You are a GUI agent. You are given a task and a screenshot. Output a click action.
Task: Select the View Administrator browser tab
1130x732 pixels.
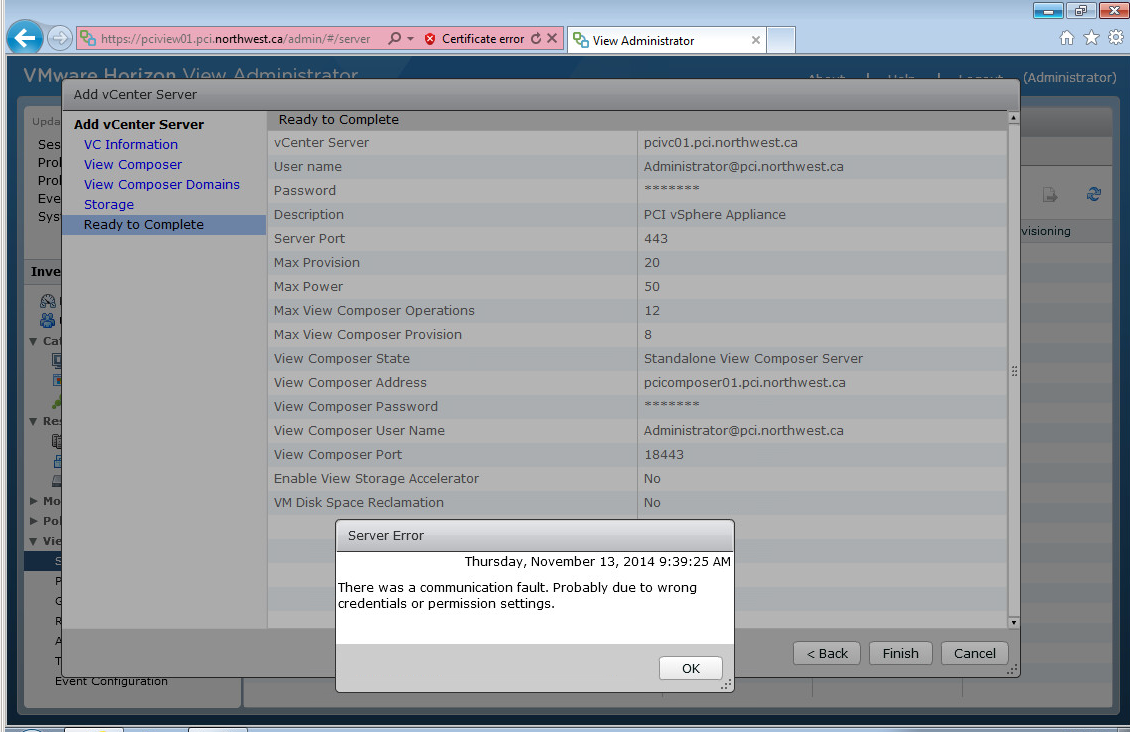pyautogui.click(x=666, y=40)
